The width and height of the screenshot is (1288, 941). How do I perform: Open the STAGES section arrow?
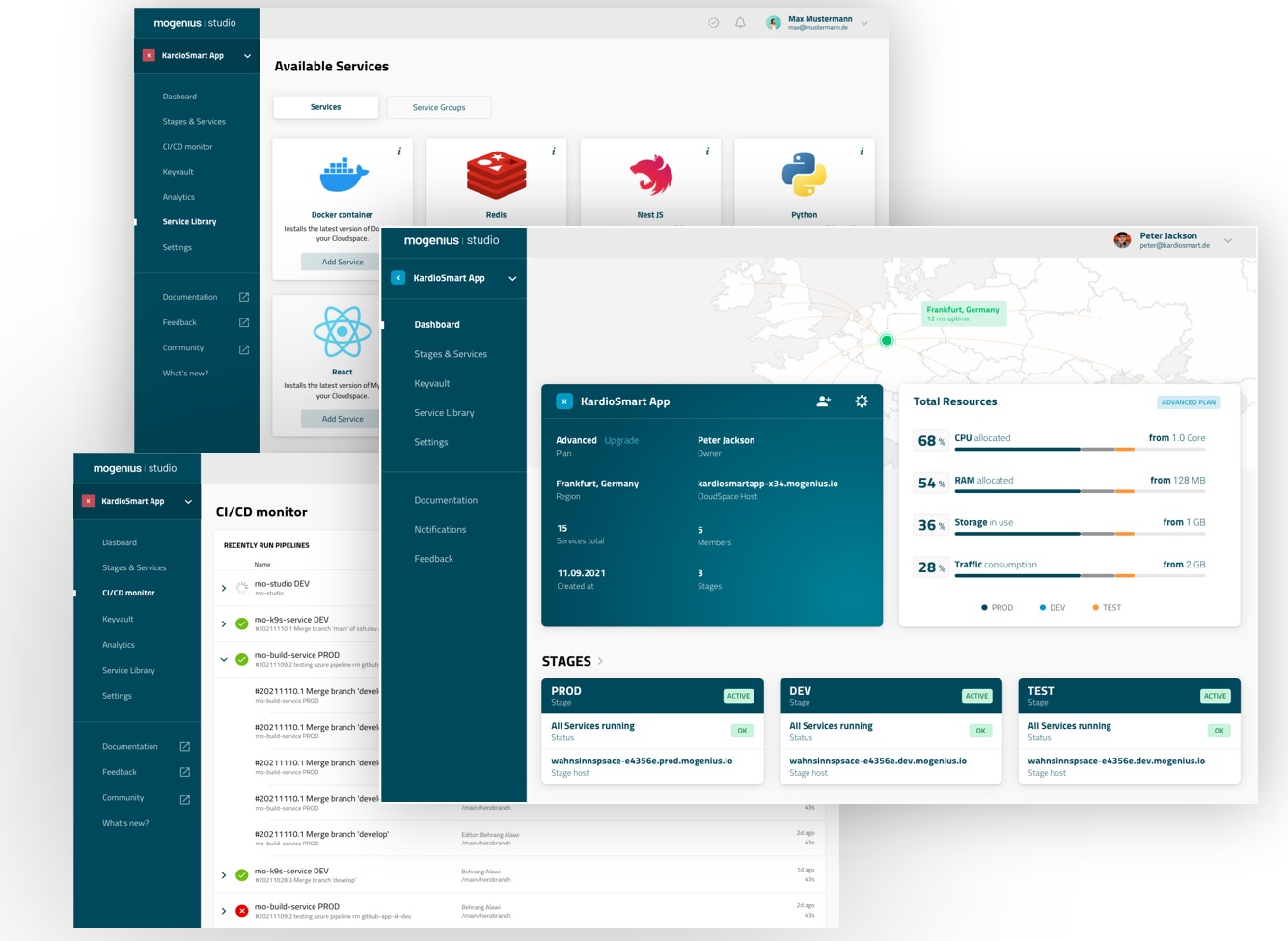pyautogui.click(x=600, y=661)
